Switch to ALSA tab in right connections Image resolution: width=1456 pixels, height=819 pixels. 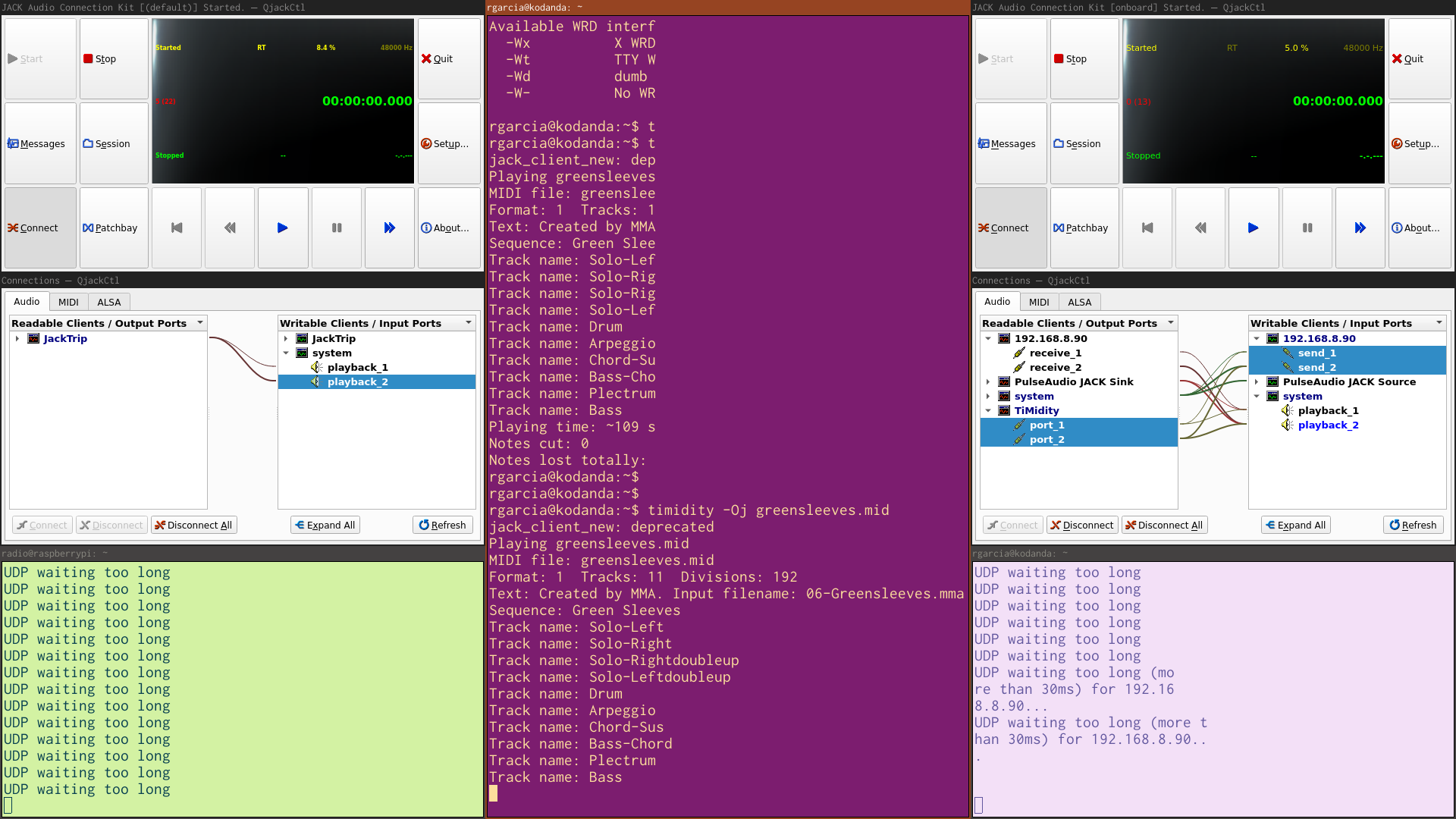(x=1079, y=302)
